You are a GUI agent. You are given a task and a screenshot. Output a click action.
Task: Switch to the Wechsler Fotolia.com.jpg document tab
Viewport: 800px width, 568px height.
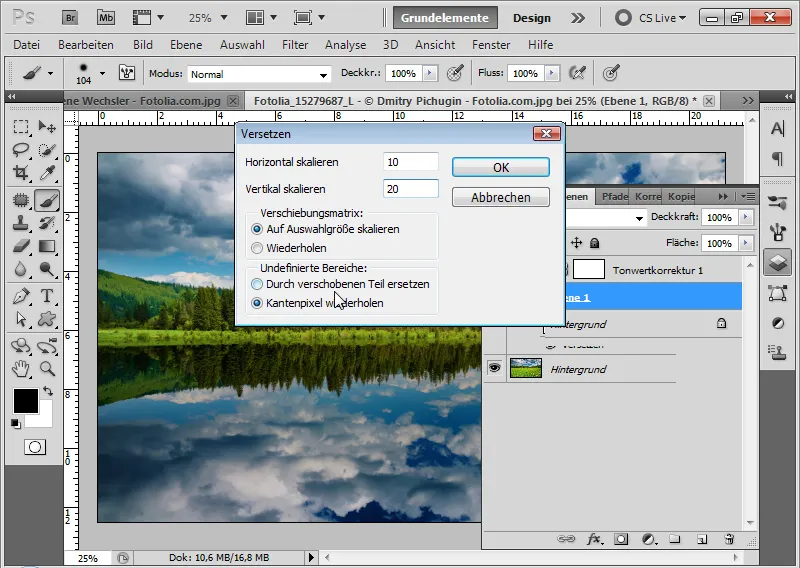point(151,101)
